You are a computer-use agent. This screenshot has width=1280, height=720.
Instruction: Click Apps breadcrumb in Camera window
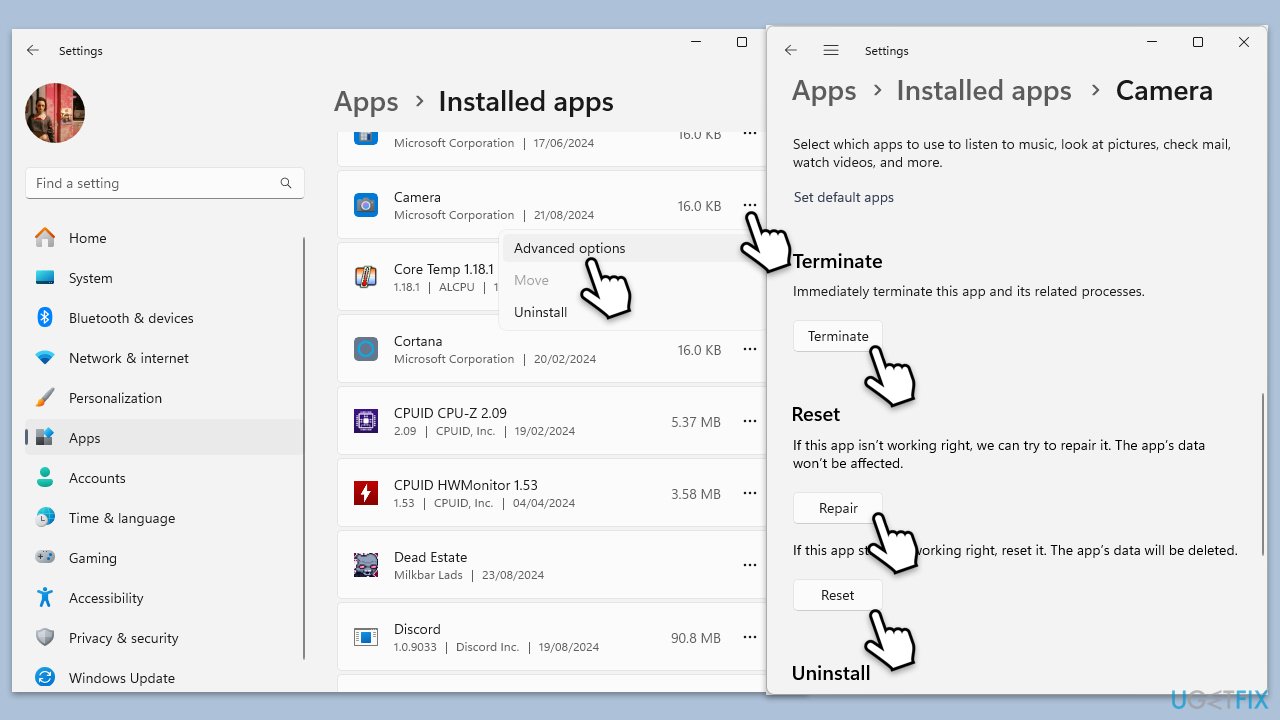coord(824,91)
